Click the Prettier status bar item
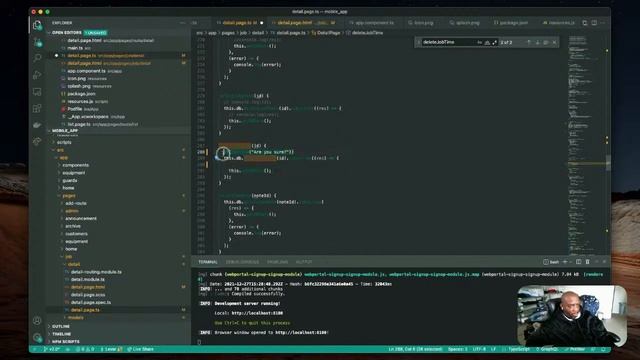 click(575, 349)
